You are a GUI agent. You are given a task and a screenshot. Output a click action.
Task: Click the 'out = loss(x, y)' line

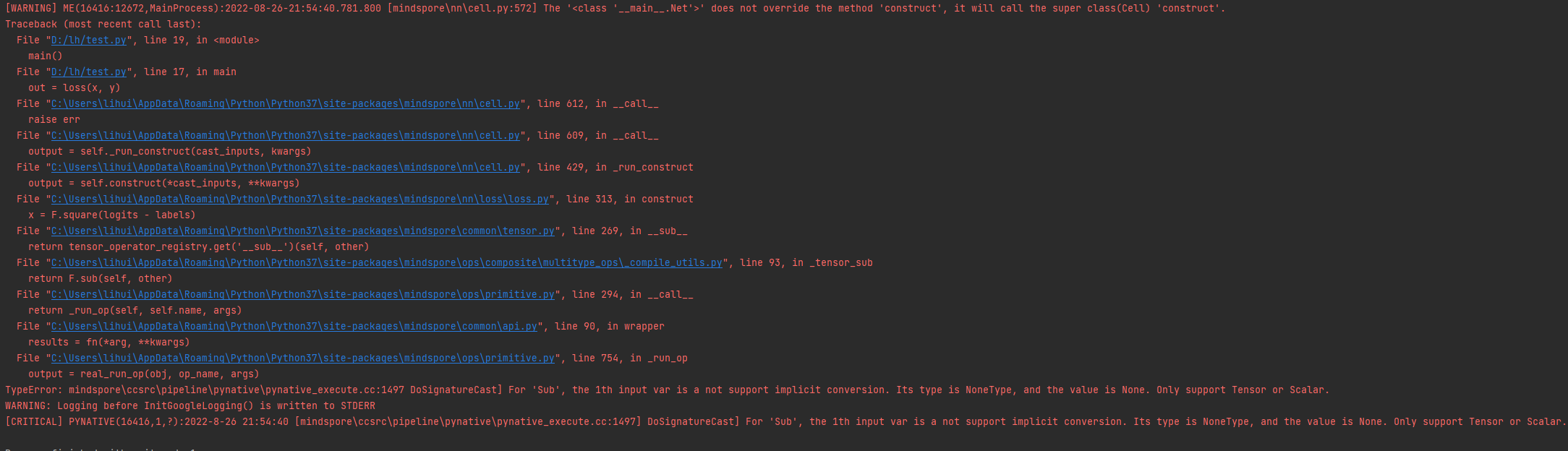[74, 88]
